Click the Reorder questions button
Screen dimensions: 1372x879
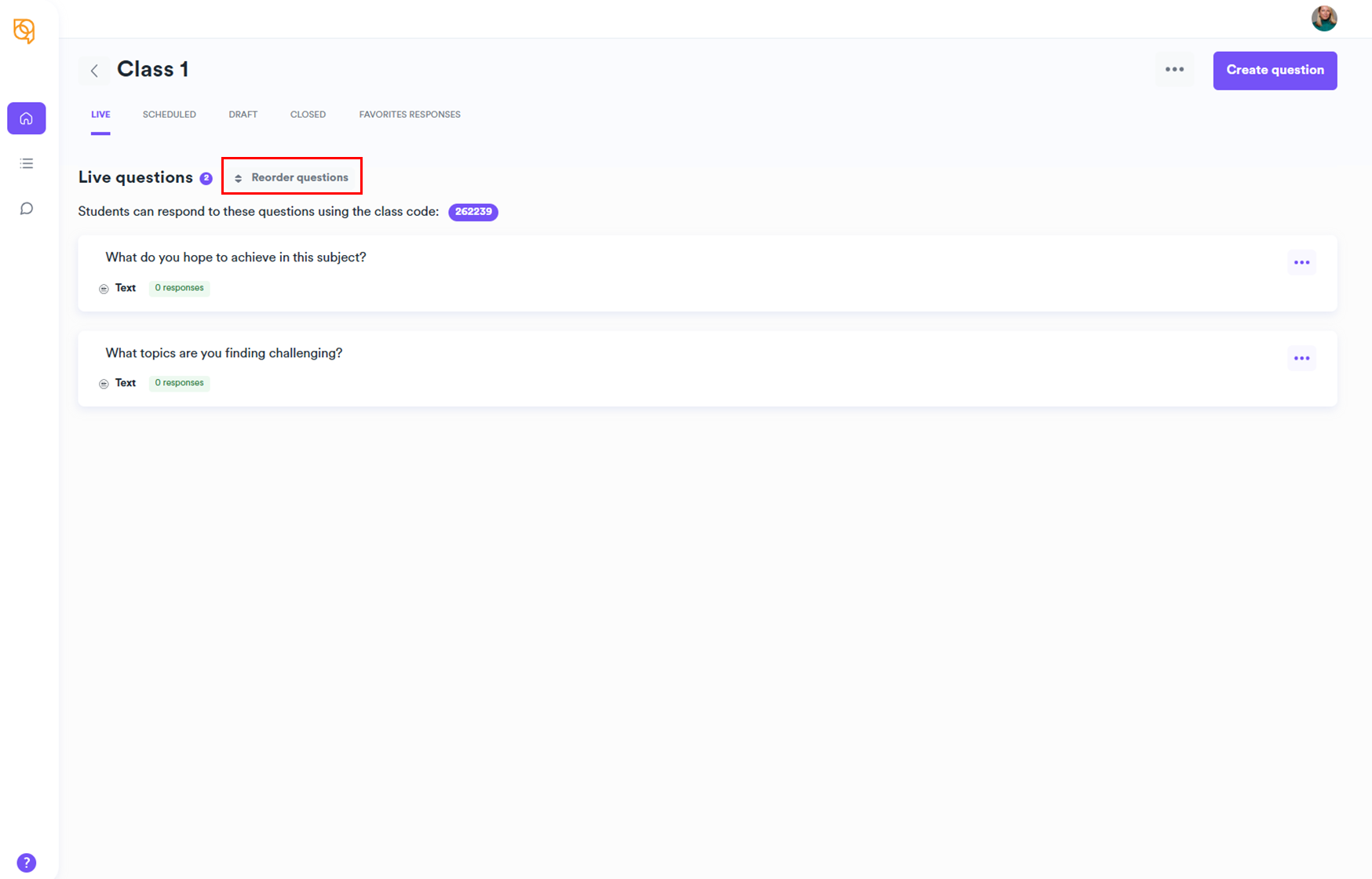click(x=292, y=177)
